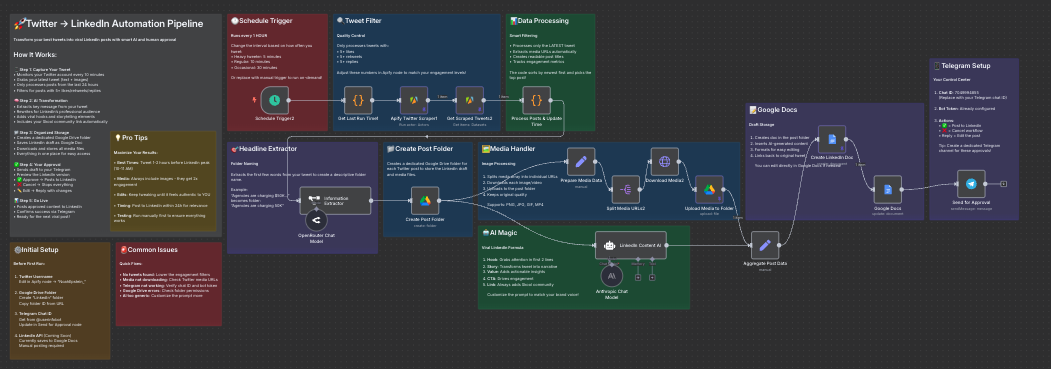Select the Tweet Filter sticky note title
The height and width of the screenshot is (369, 1051).
click(359, 21)
